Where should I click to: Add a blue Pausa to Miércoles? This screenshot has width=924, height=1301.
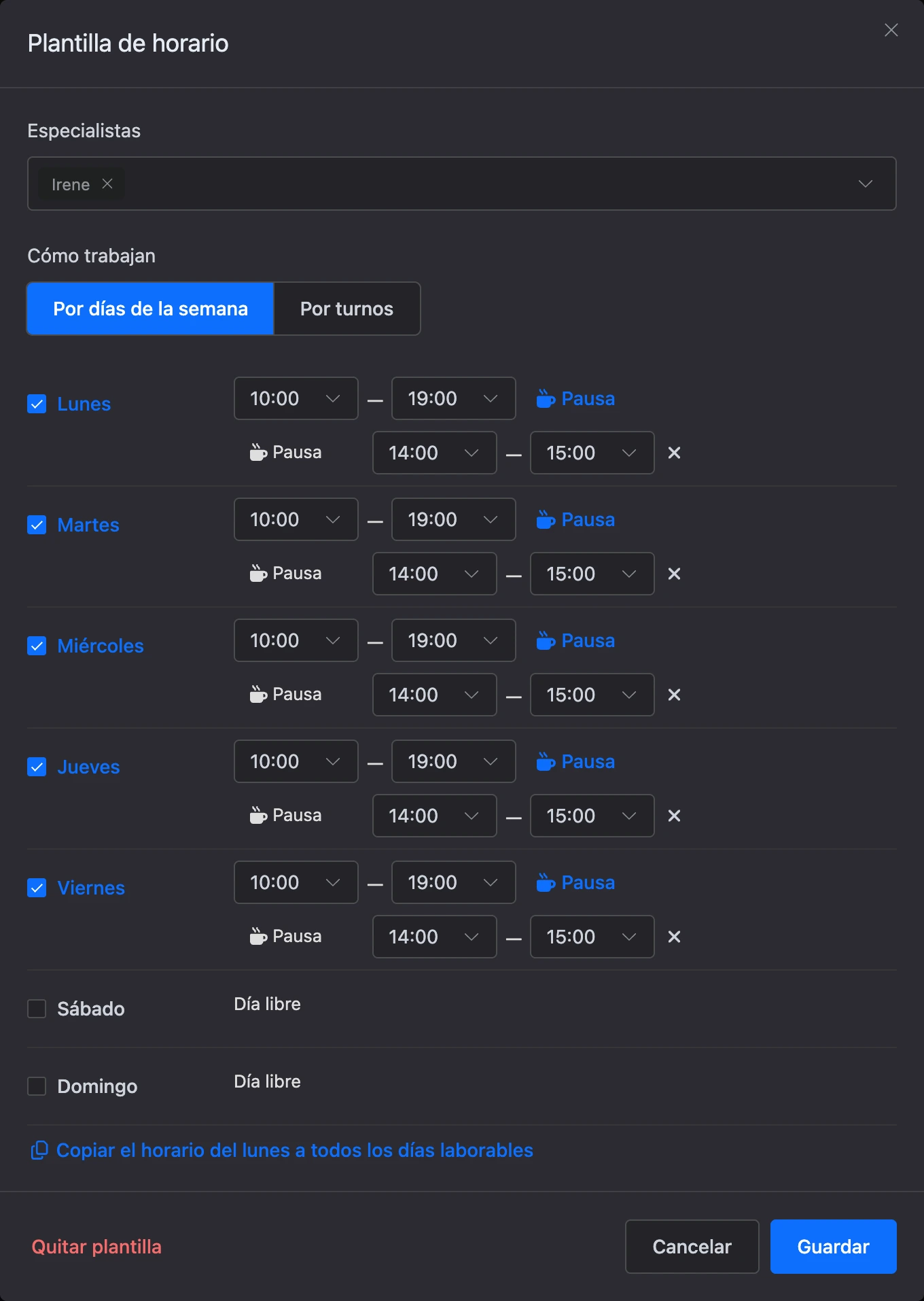[575, 640]
